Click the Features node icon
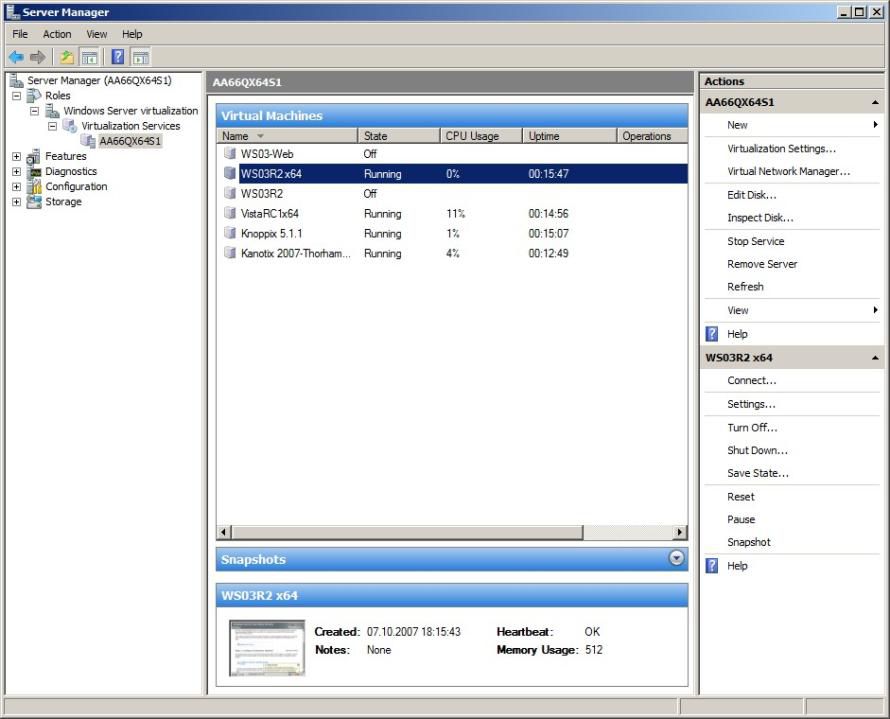Screen dimensions: 890x719 [x=34, y=156]
